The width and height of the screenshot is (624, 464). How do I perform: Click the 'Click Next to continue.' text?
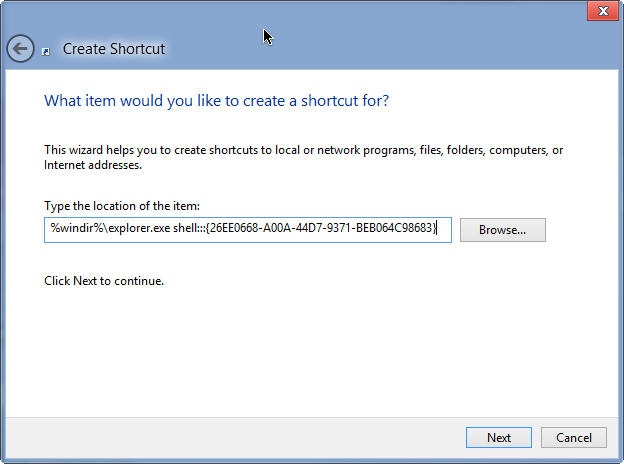[x=104, y=281]
